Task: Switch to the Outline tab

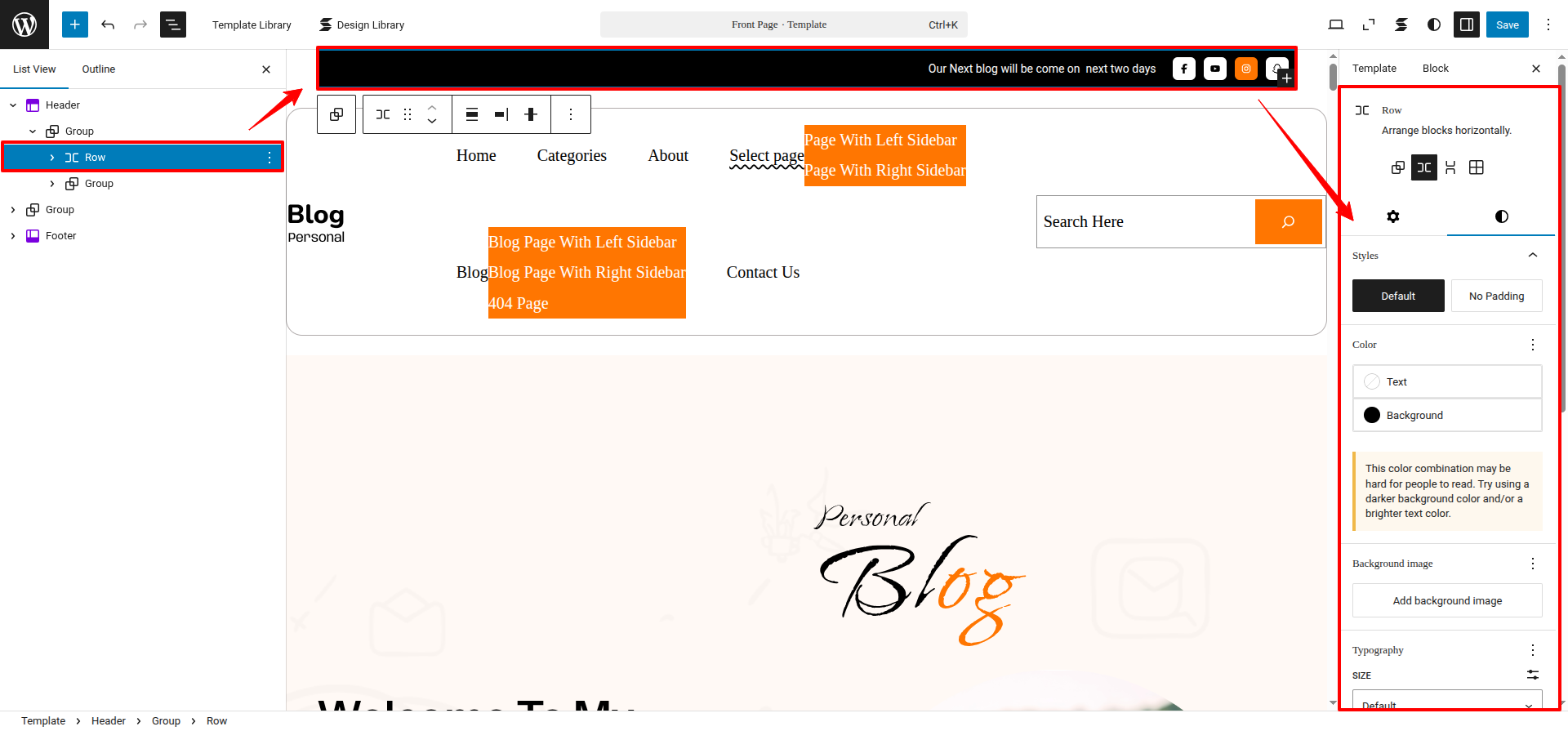Action: [98, 69]
